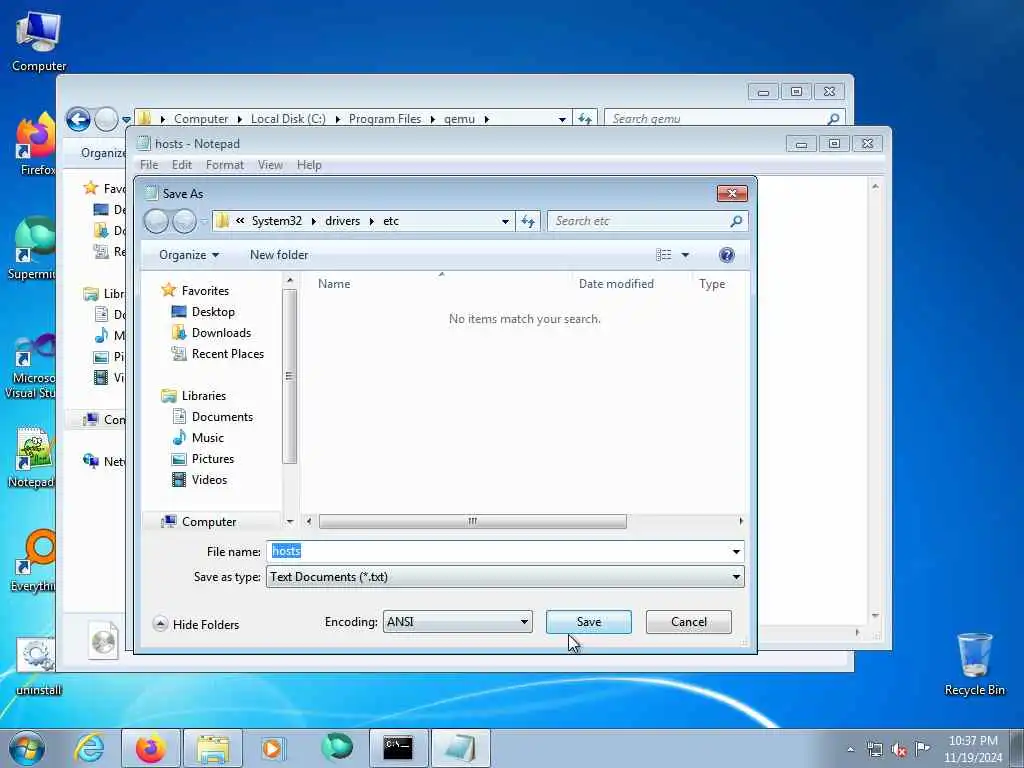Click Hide Folders toggle button
The width and height of the screenshot is (1024, 768).
pyautogui.click(x=197, y=624)
